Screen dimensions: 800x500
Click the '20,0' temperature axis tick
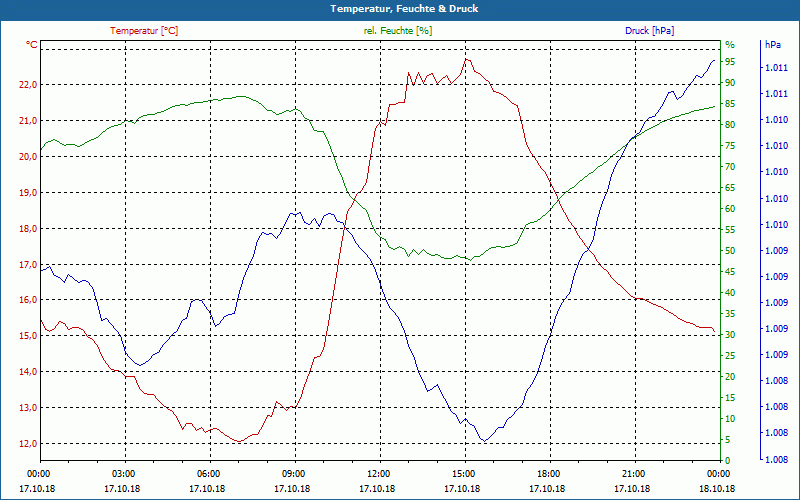28,157
